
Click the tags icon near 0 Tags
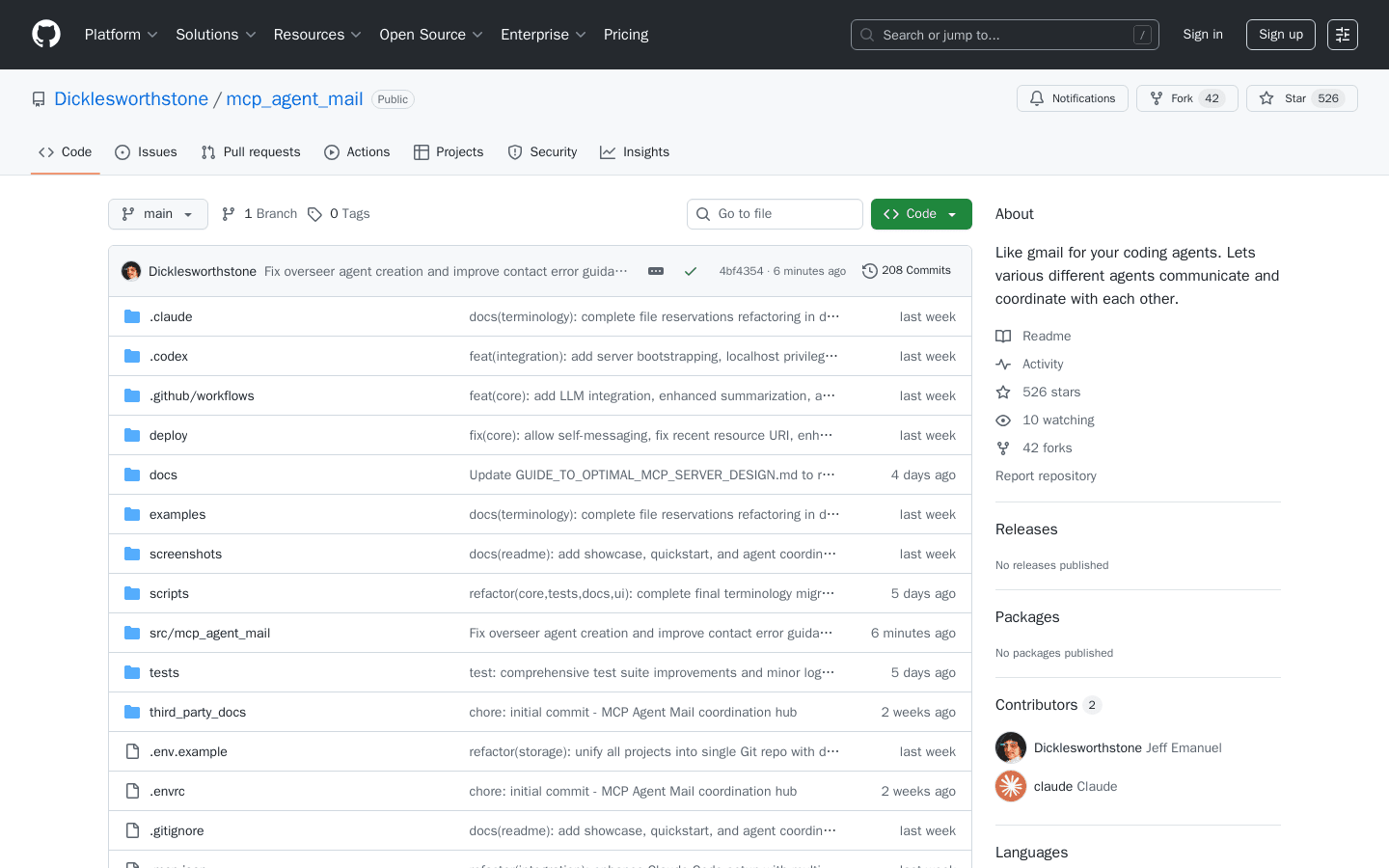point(315,213)
